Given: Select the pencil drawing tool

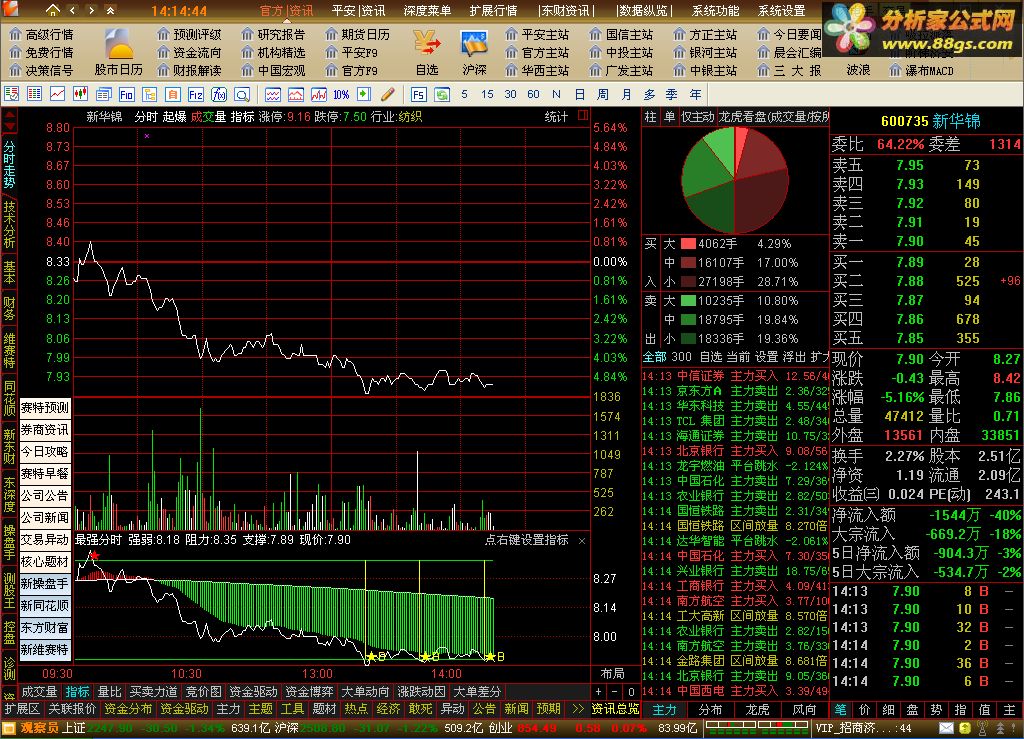Looking at the screenshot, I should [387, 94].
